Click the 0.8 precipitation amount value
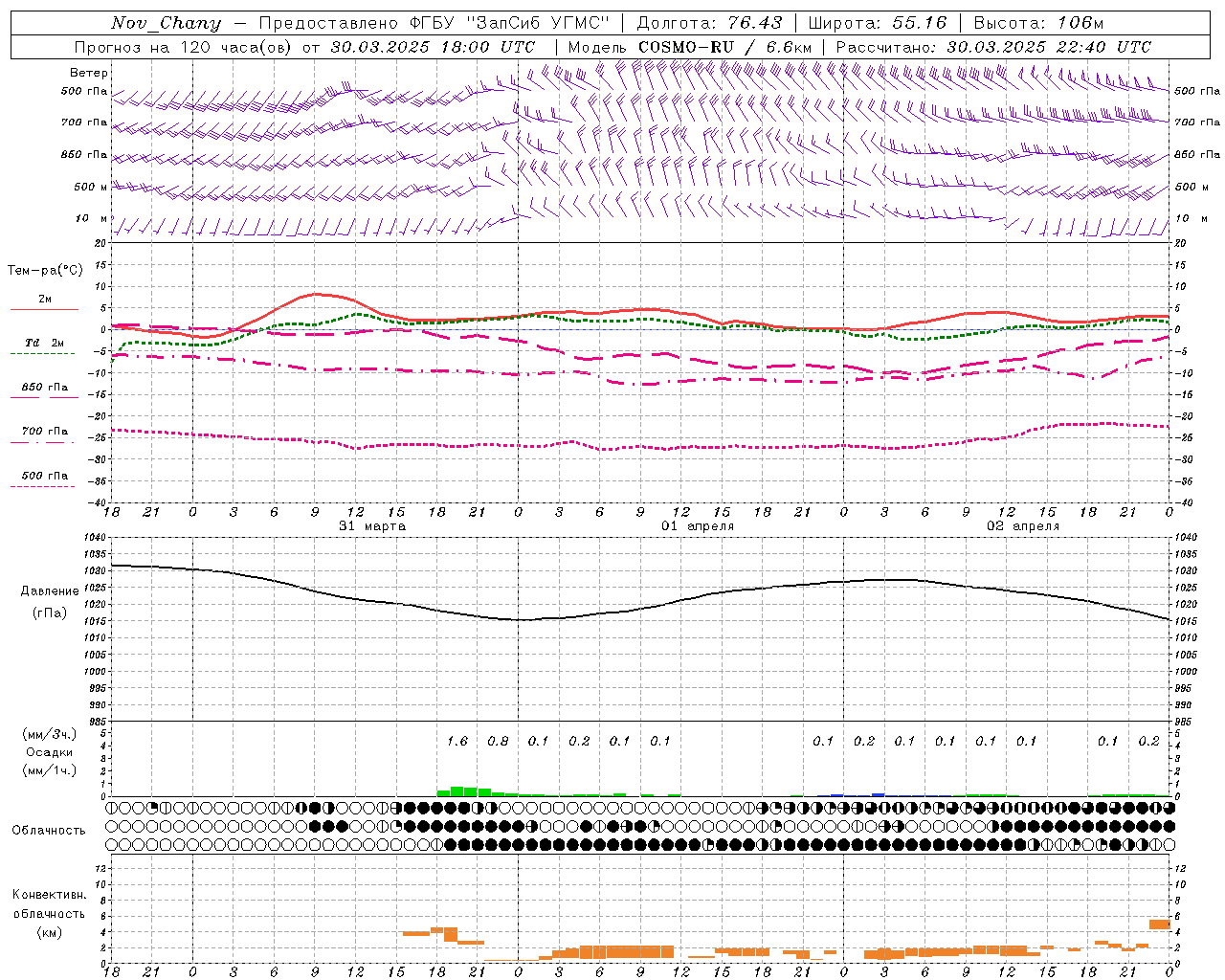Image resolution: width=1225 pixels, height=980 pixels. pyautogui.click(x=498, y=741)
